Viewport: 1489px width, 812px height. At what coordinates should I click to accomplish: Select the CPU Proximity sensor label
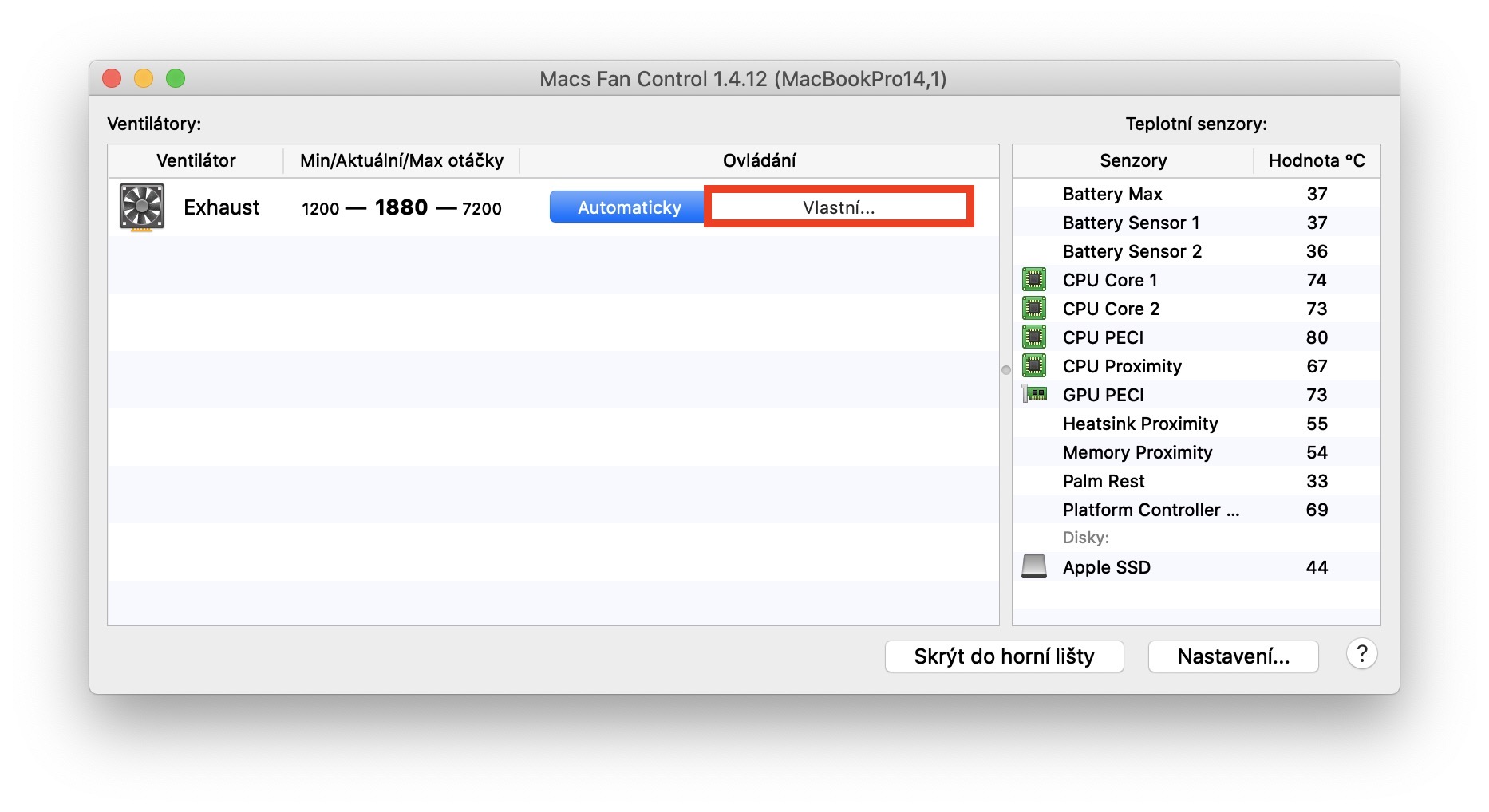(x=1122, y=366)
